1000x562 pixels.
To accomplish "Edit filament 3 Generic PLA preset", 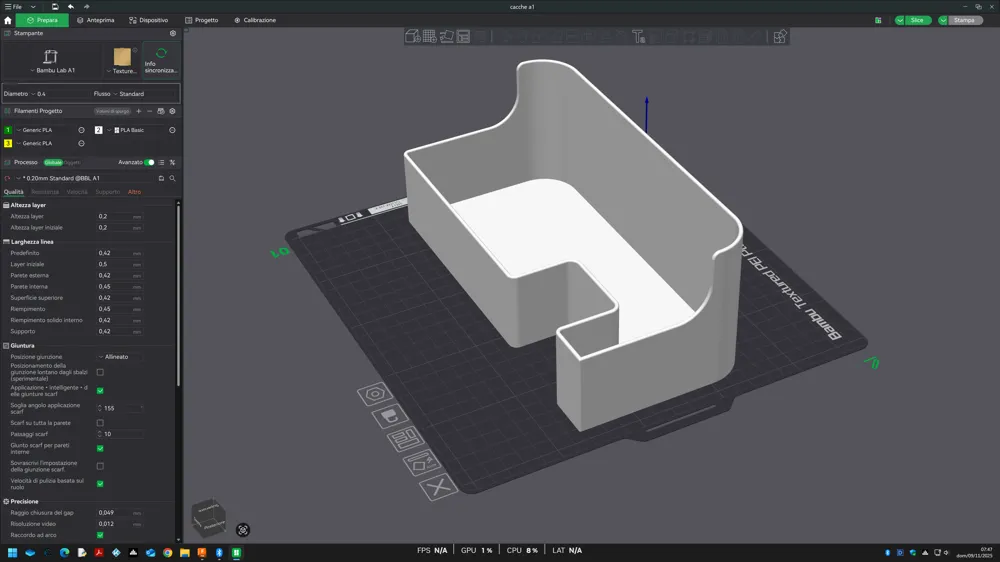I will (82, 144).
